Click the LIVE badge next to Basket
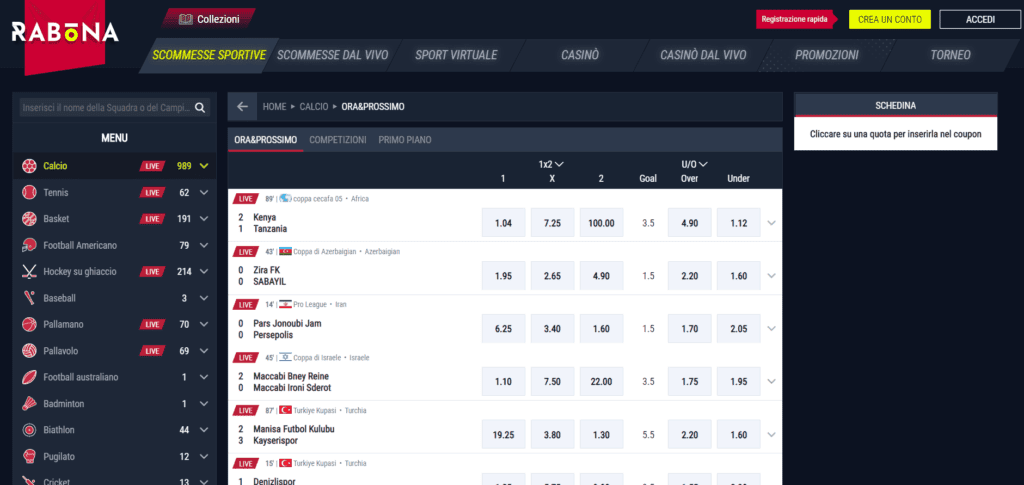Image resolution: width=1024 pixels, height=485 pixels. tap(152, 219)
